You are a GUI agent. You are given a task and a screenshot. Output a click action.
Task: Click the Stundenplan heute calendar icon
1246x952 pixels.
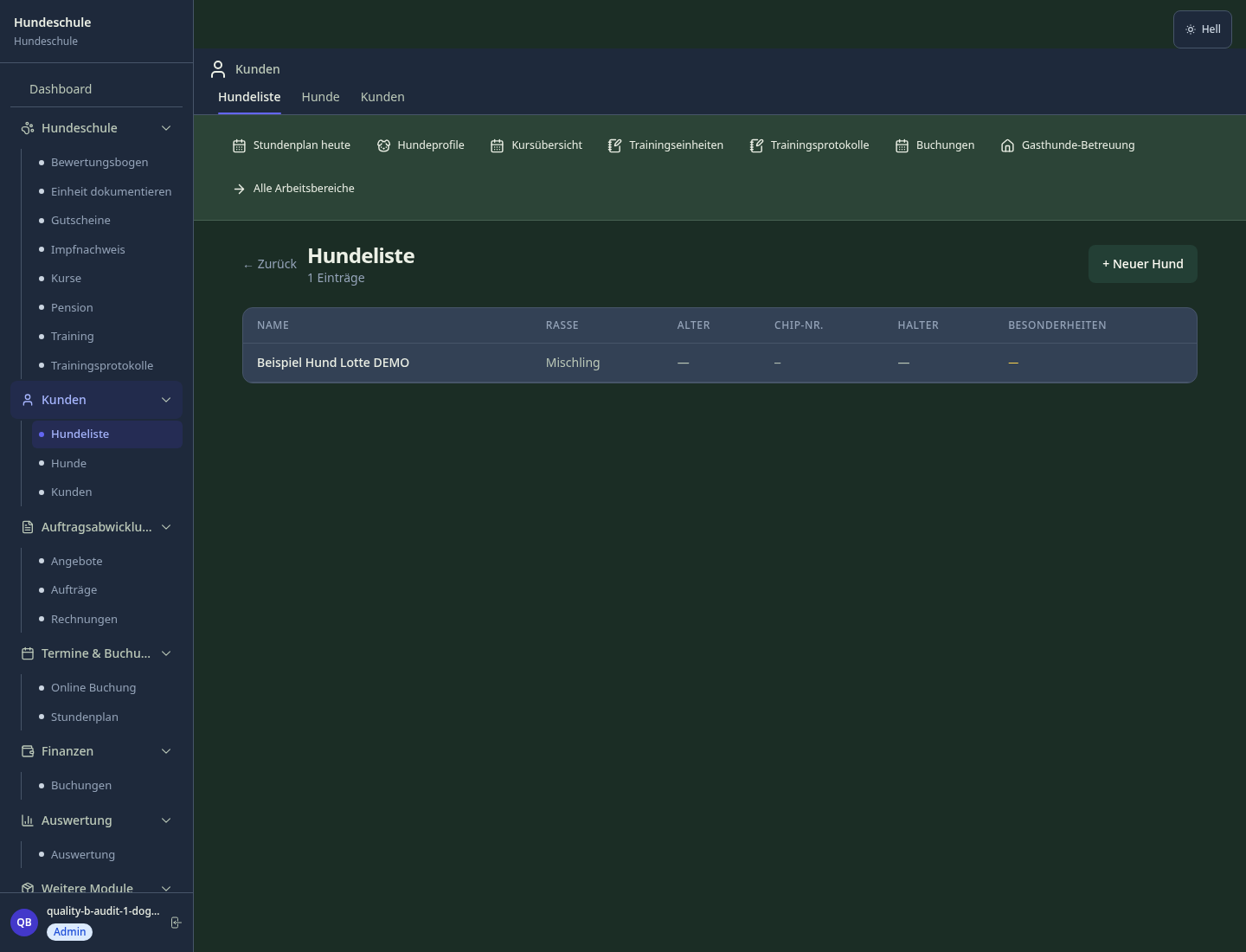click(239, 145)
